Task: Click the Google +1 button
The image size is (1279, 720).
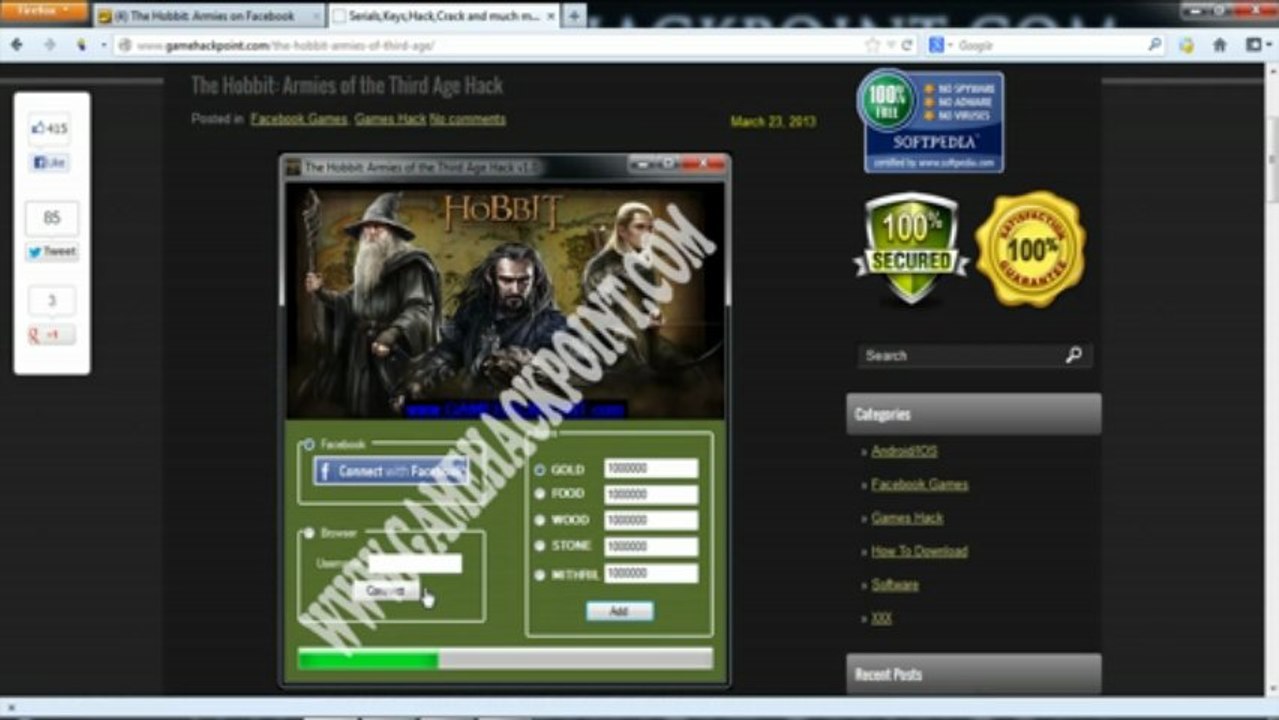Action: click(51, 335)
